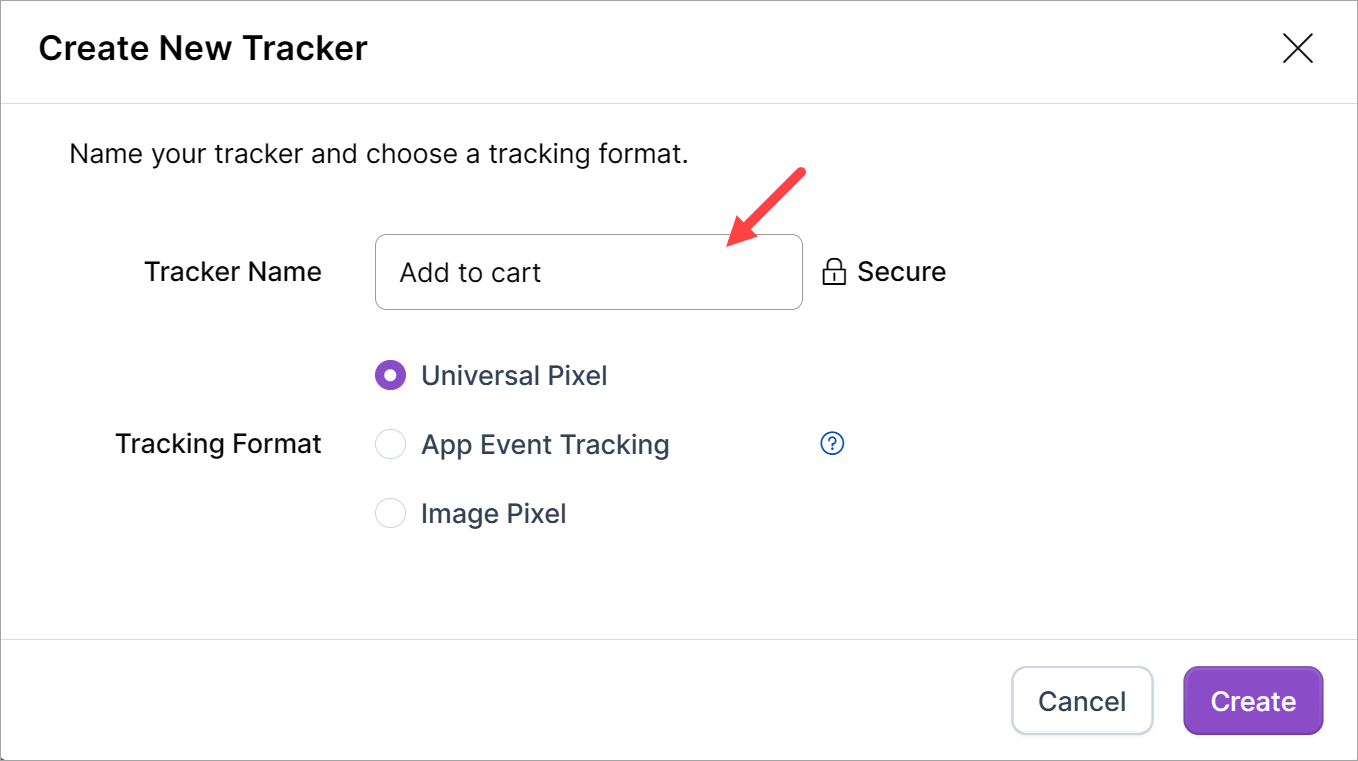Close the Create New Tracker dialog
Screen dimensions: 1358x761
pos(1297,48)
